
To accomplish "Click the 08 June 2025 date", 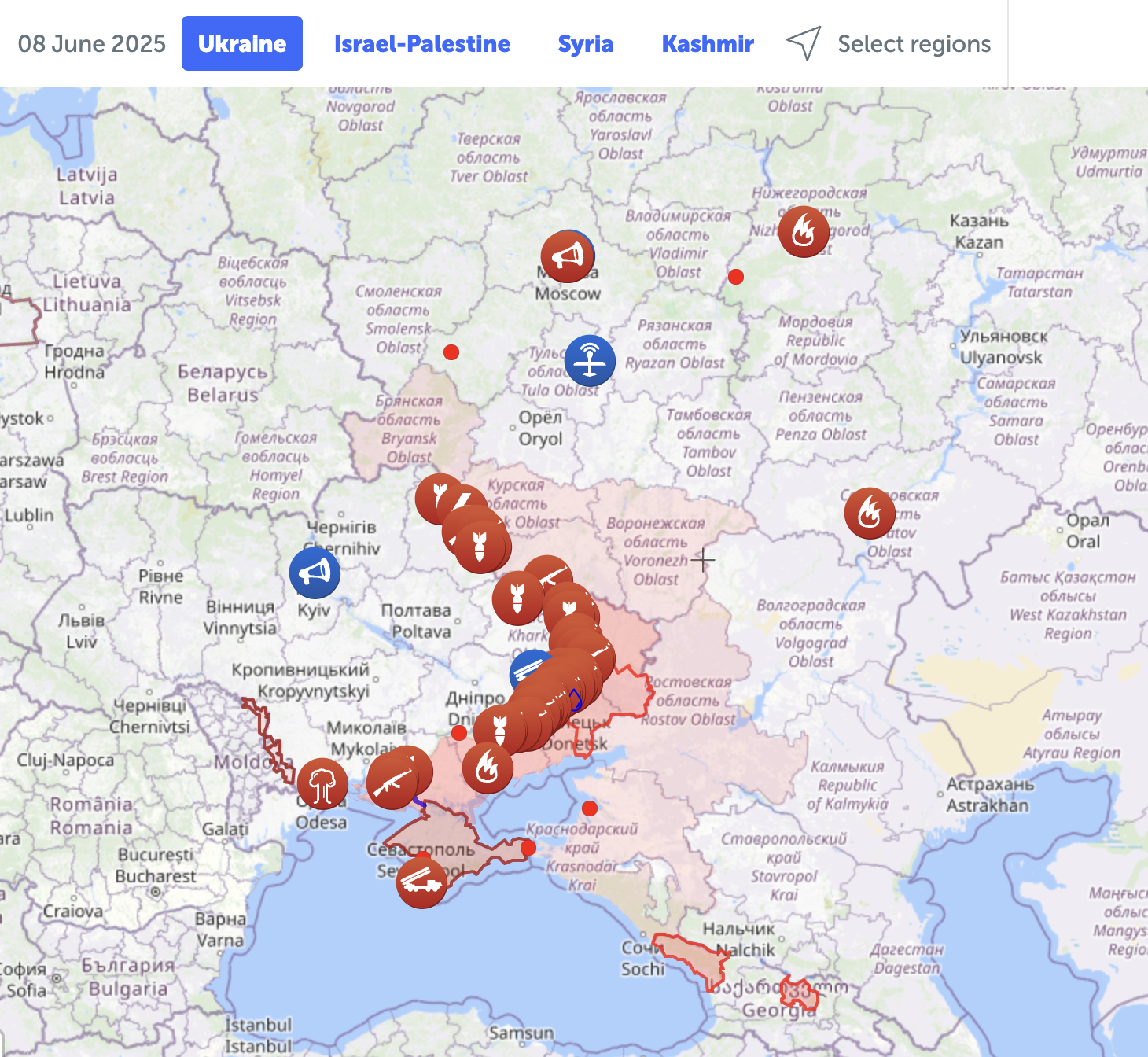I will point(92,43).
